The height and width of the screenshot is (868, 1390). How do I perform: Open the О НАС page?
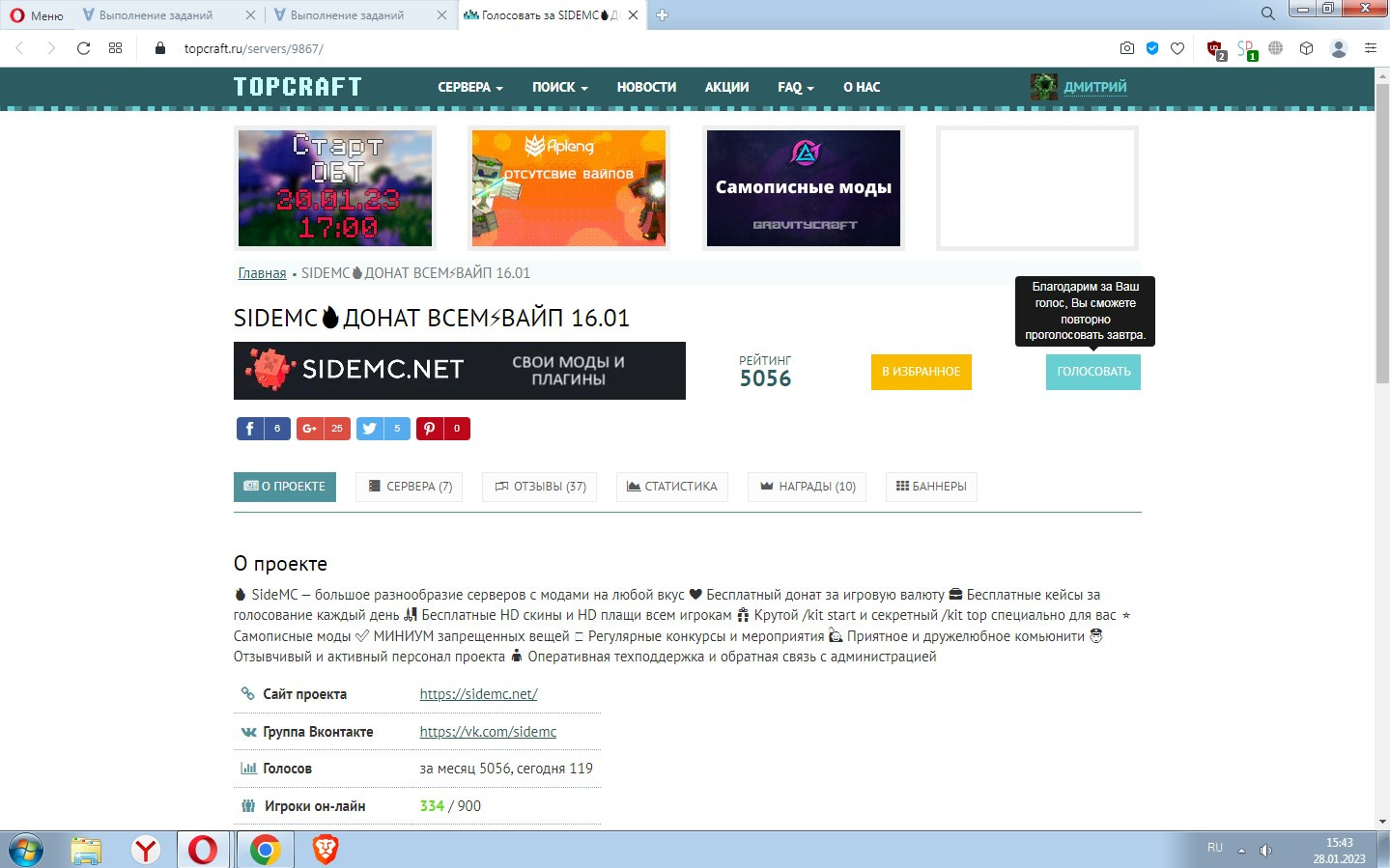point(862,87)
